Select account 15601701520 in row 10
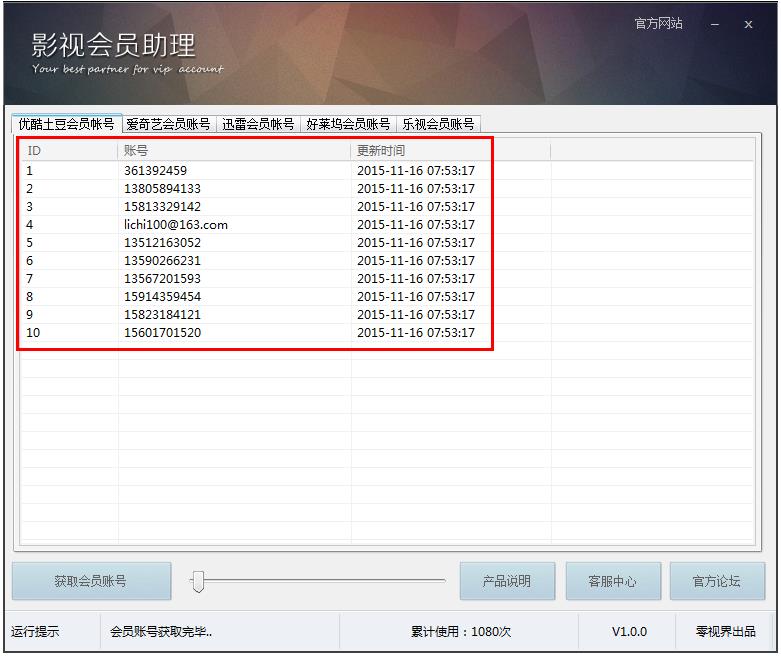Screen dimensions: 781x656 point(162,333)
